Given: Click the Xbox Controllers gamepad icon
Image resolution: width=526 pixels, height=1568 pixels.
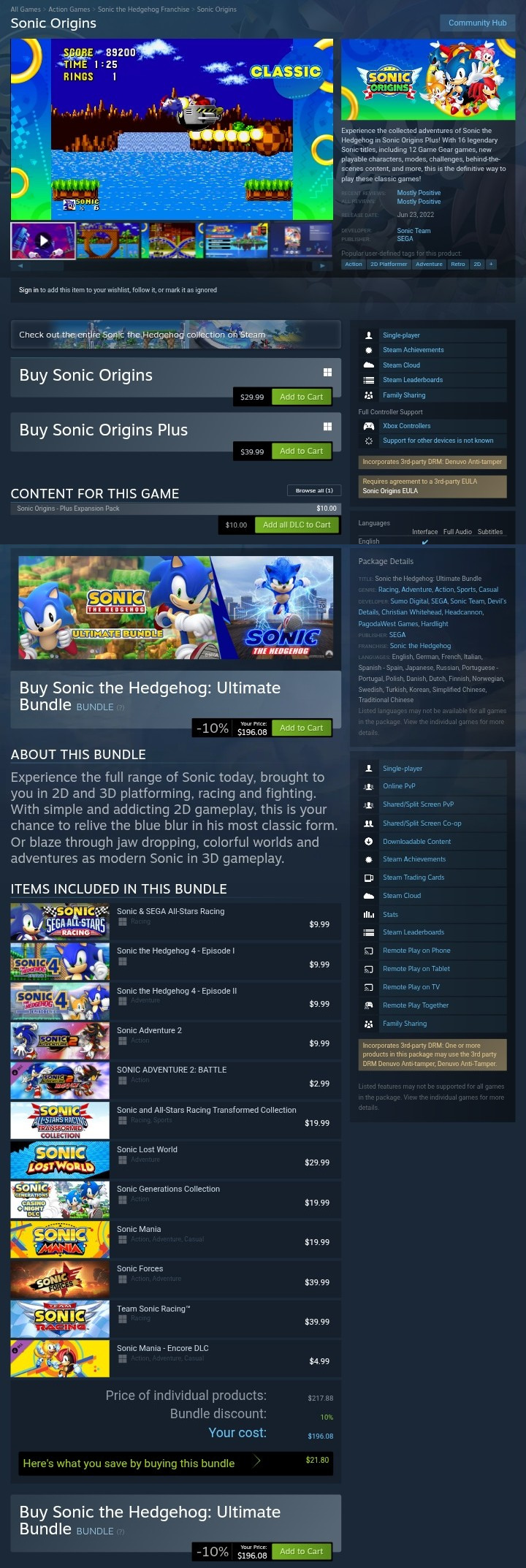Looking at the screenshot, I should coord(369,426).
